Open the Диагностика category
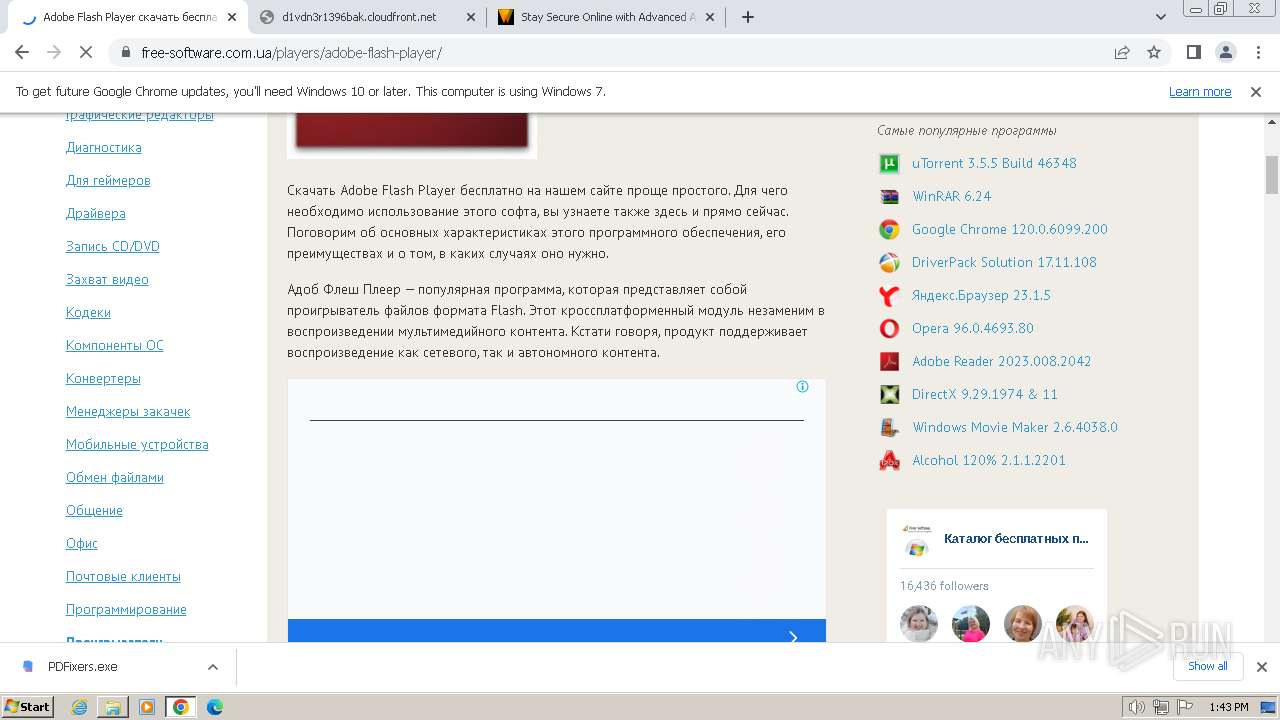The image size is (1280, 720). click(104, 148)
